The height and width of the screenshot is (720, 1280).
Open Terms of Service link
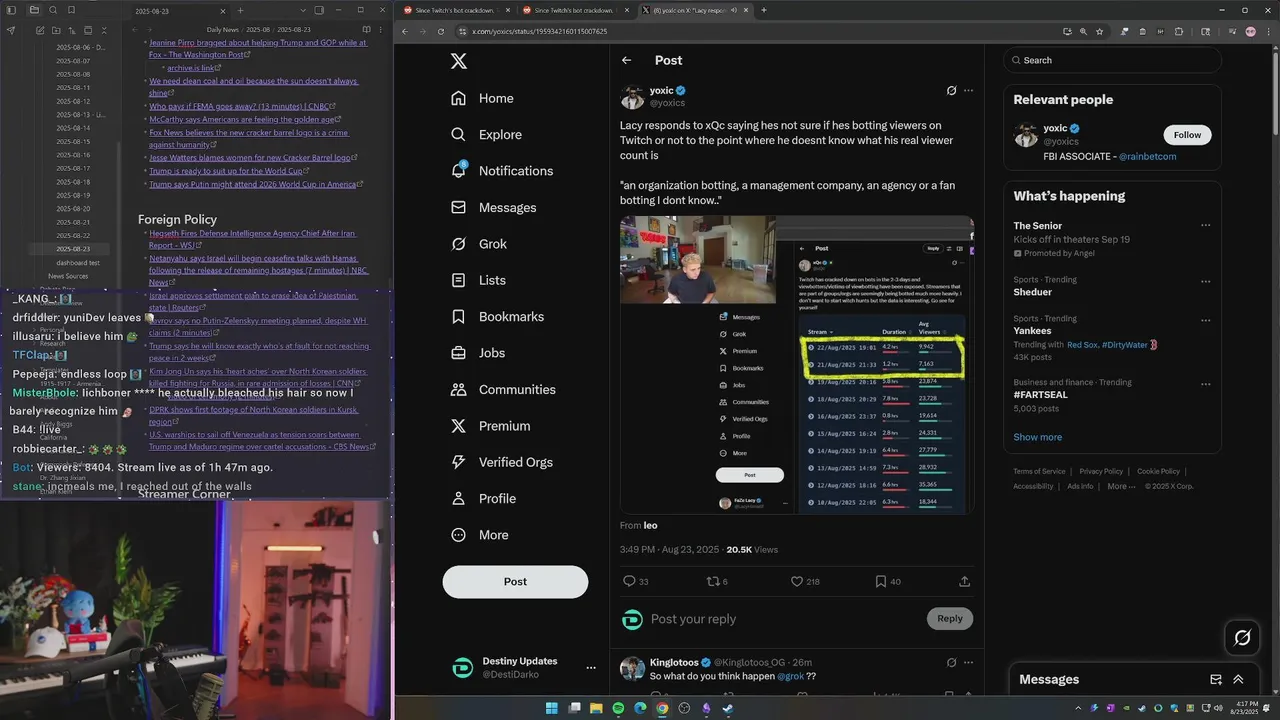click(x=1039, y=471)
